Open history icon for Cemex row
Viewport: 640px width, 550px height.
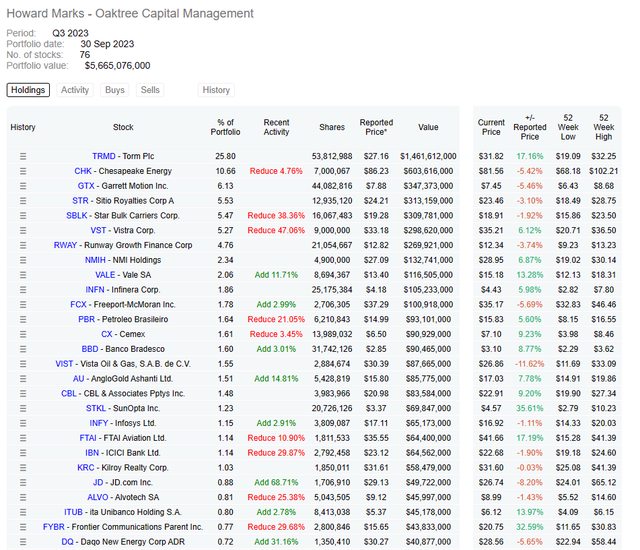tap(23, 332)
